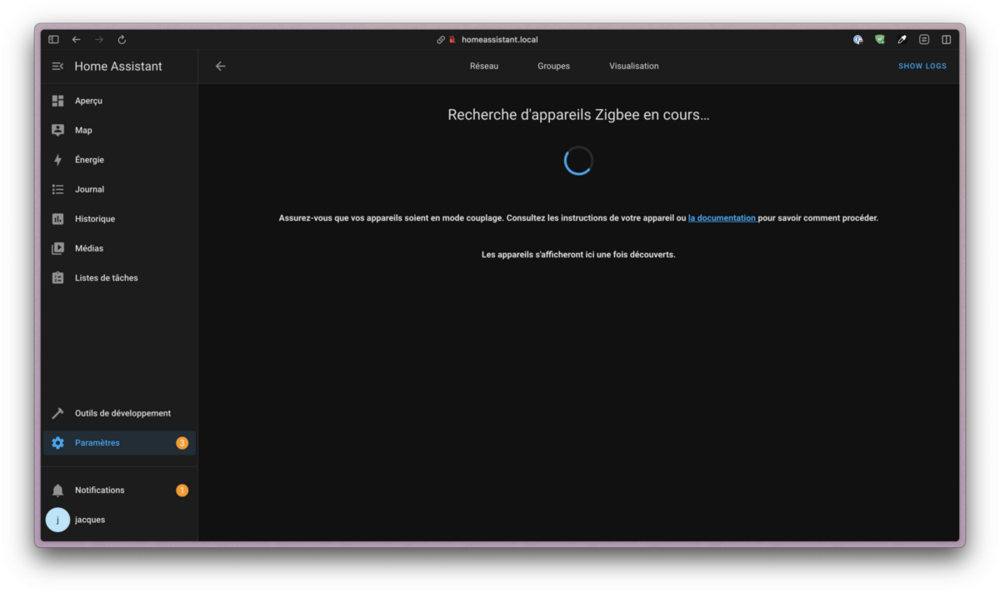Select Map label in sidebar

pyautogui.click(x=84, y=130)
